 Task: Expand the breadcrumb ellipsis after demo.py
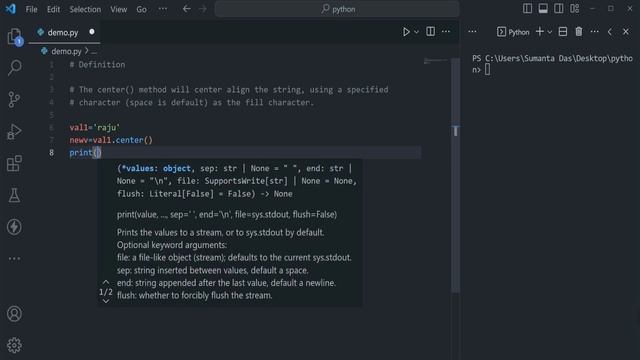[94, 52]
